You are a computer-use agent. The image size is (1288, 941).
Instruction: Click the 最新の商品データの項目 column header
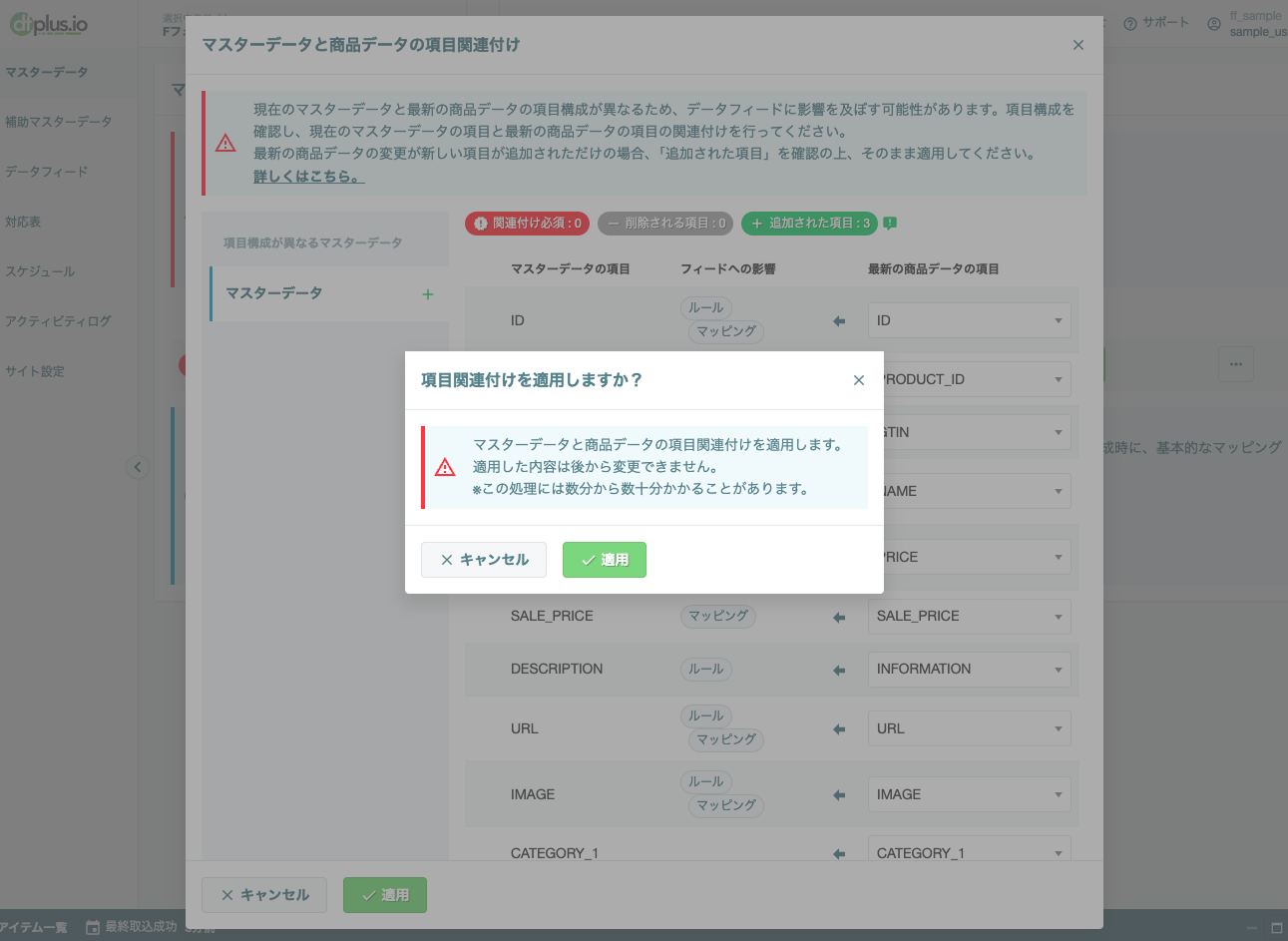click(934, 268)
